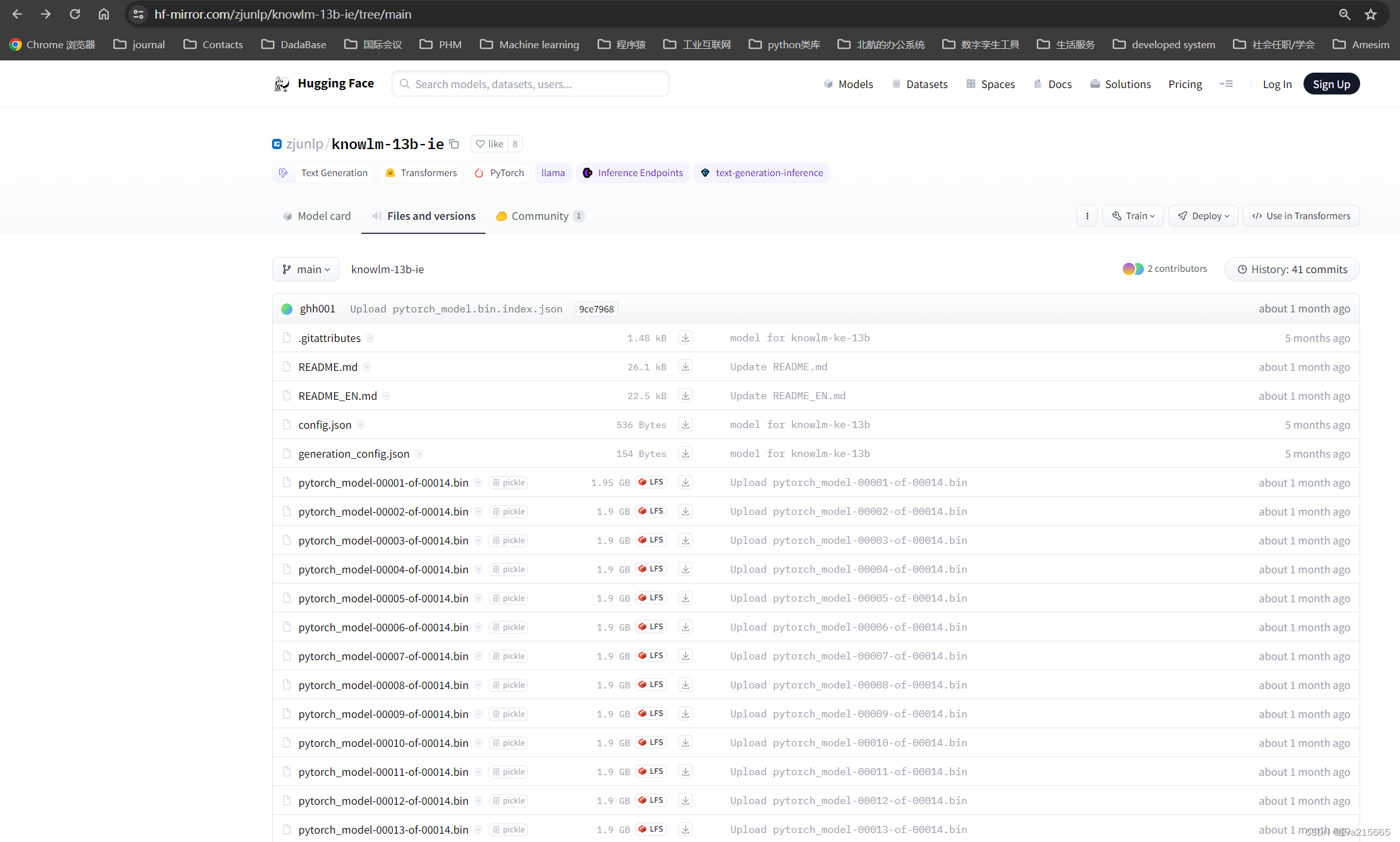Bookmark this page with the star icon
The image size is (1400, 842).
point(1371,14)
